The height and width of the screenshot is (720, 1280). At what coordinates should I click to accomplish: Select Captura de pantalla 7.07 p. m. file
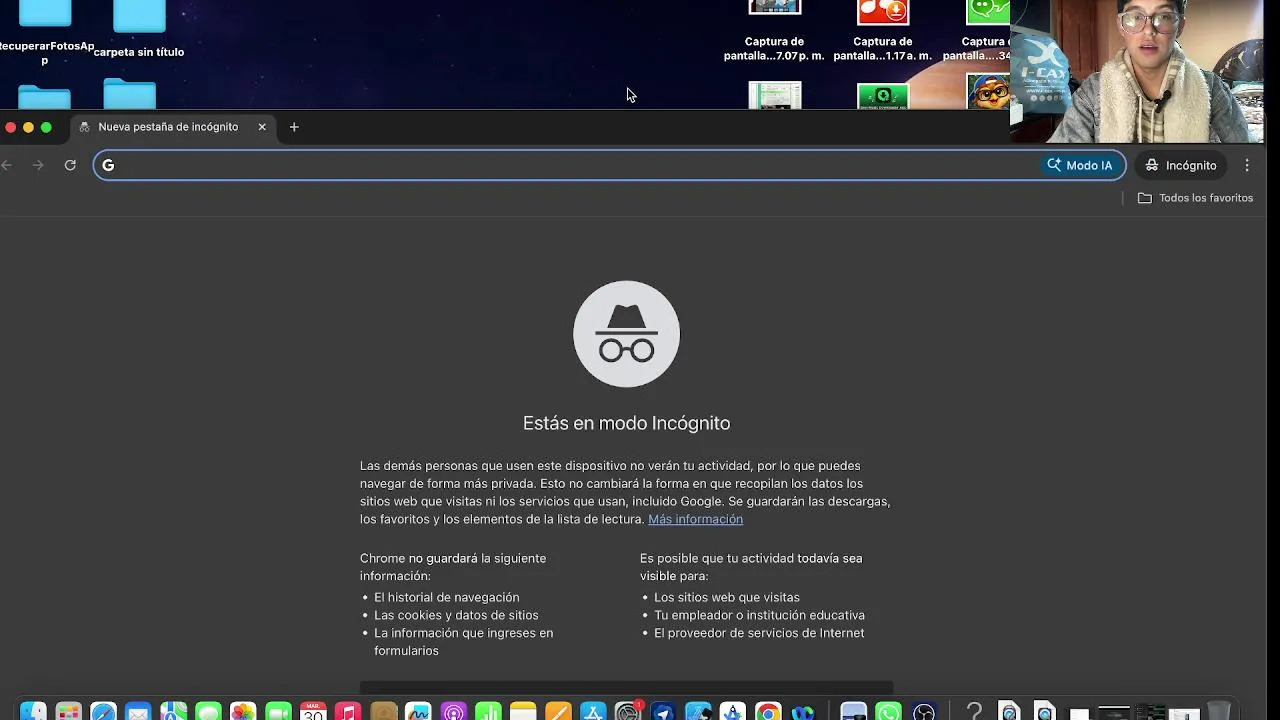click(774, 30)
